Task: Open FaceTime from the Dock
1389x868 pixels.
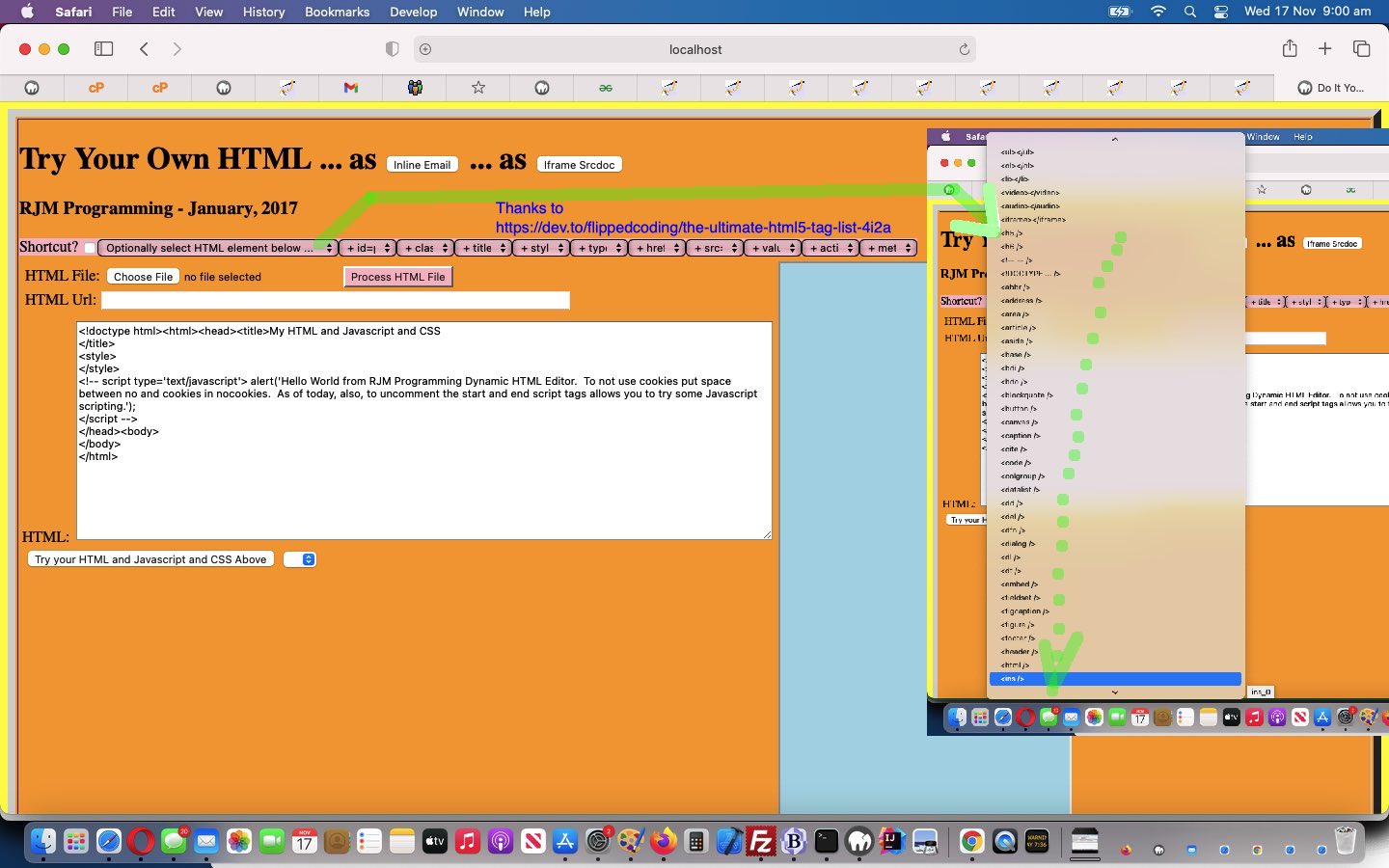Action: (x=272, y=842)
